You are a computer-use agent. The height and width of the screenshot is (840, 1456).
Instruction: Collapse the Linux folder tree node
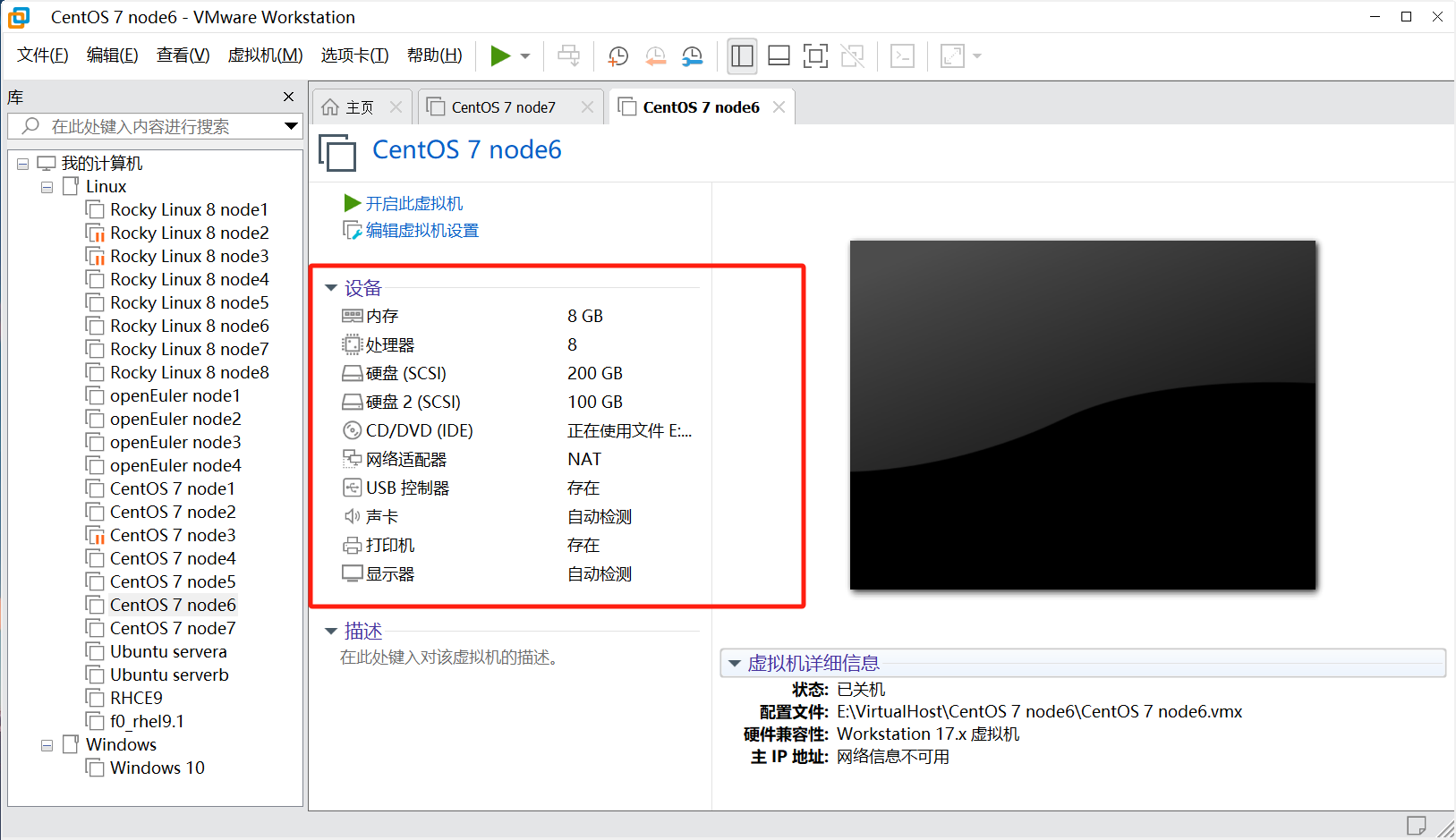47,187
